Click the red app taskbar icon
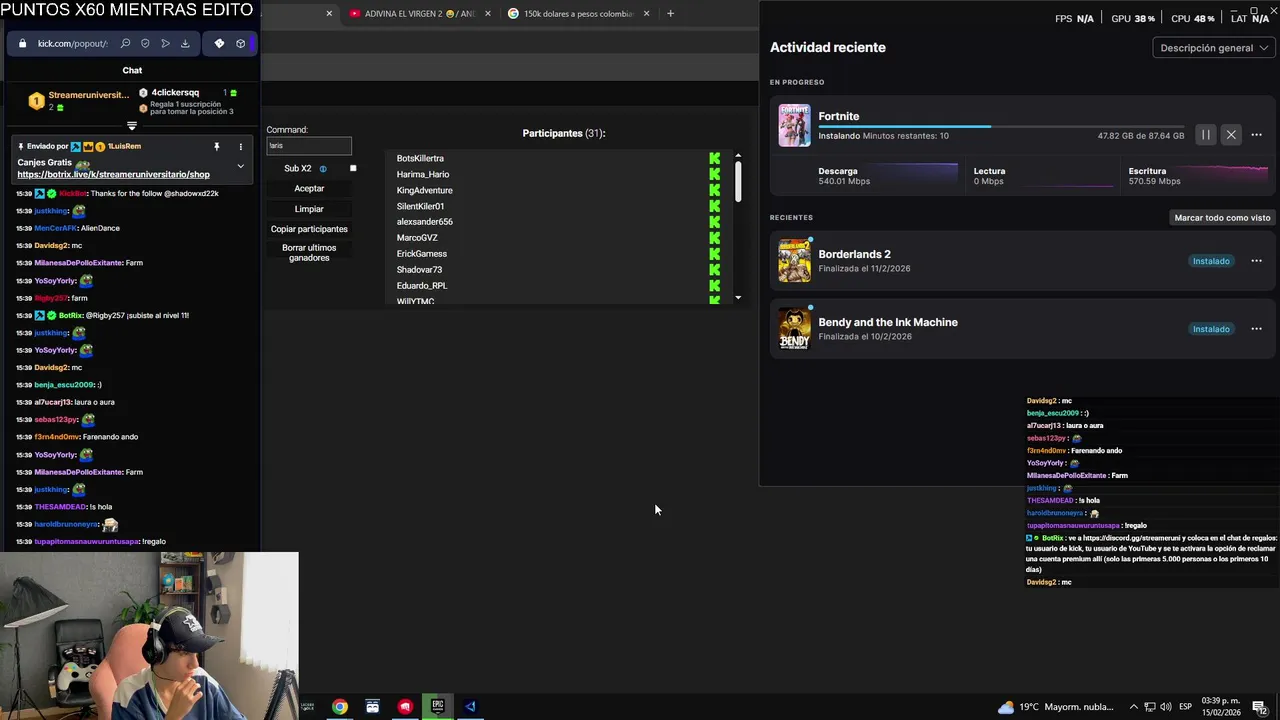Image resolution: width=1280 pixels, height=720 pixels. (405, 707)
